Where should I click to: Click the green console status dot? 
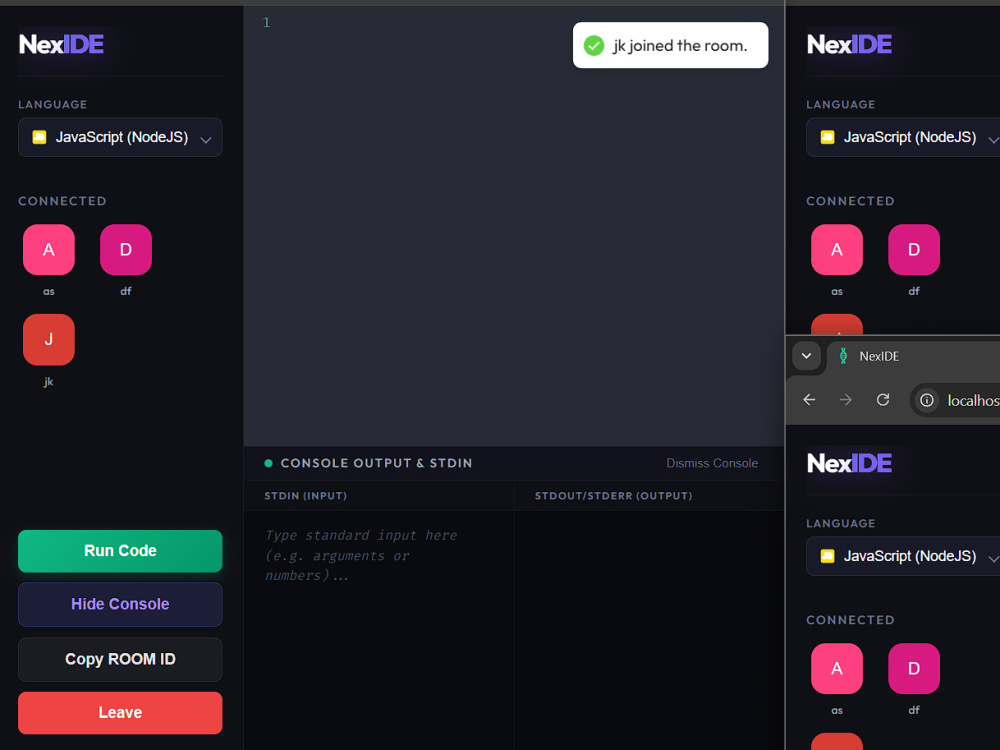coord(268,464)
